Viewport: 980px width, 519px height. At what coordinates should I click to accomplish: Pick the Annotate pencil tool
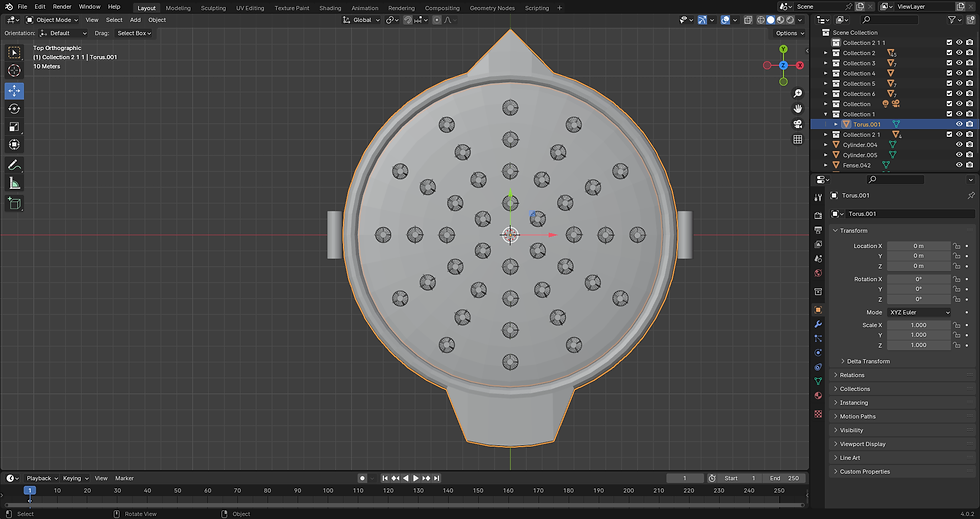[x=14, y=165]
